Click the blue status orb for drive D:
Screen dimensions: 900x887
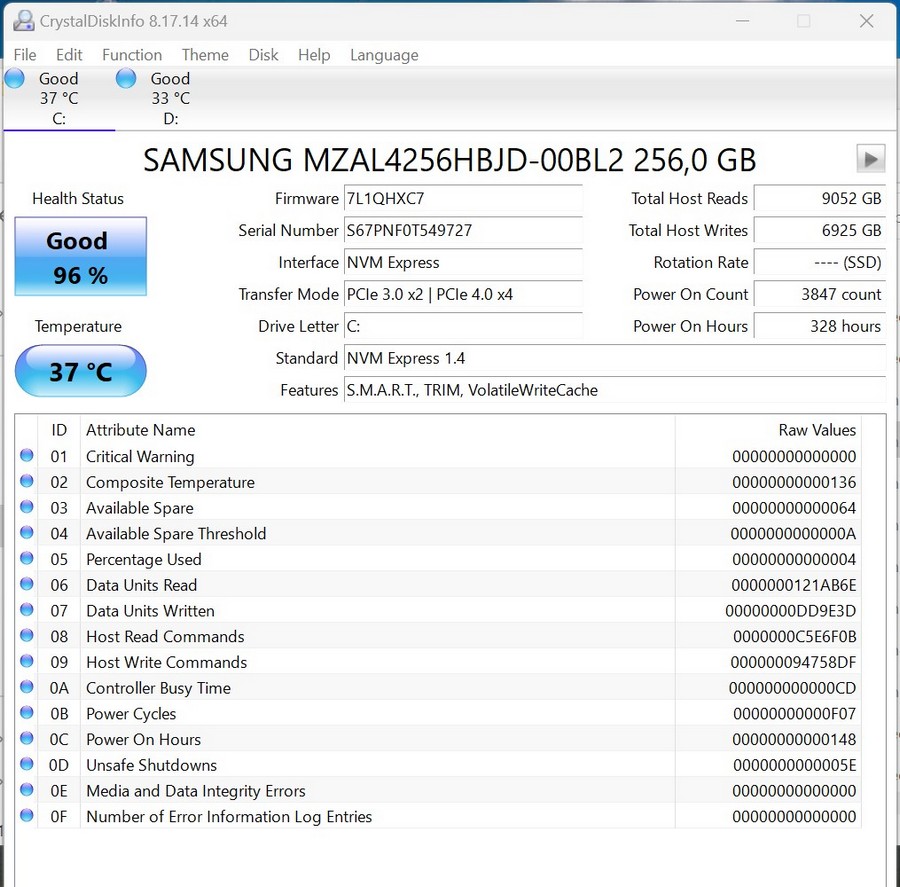click(x=126, y=78)
